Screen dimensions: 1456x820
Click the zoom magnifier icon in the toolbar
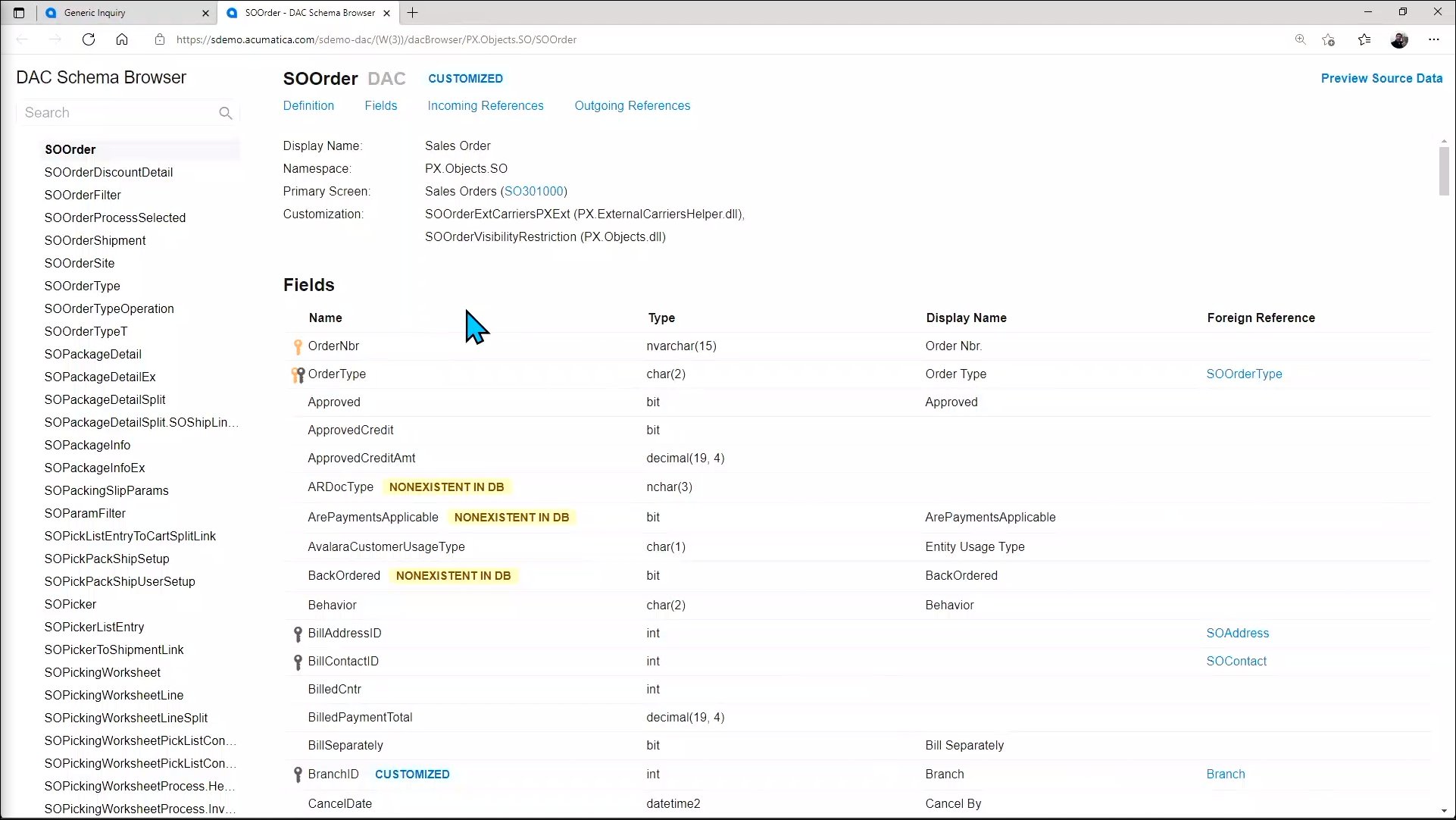click(x=1300, y=39)
